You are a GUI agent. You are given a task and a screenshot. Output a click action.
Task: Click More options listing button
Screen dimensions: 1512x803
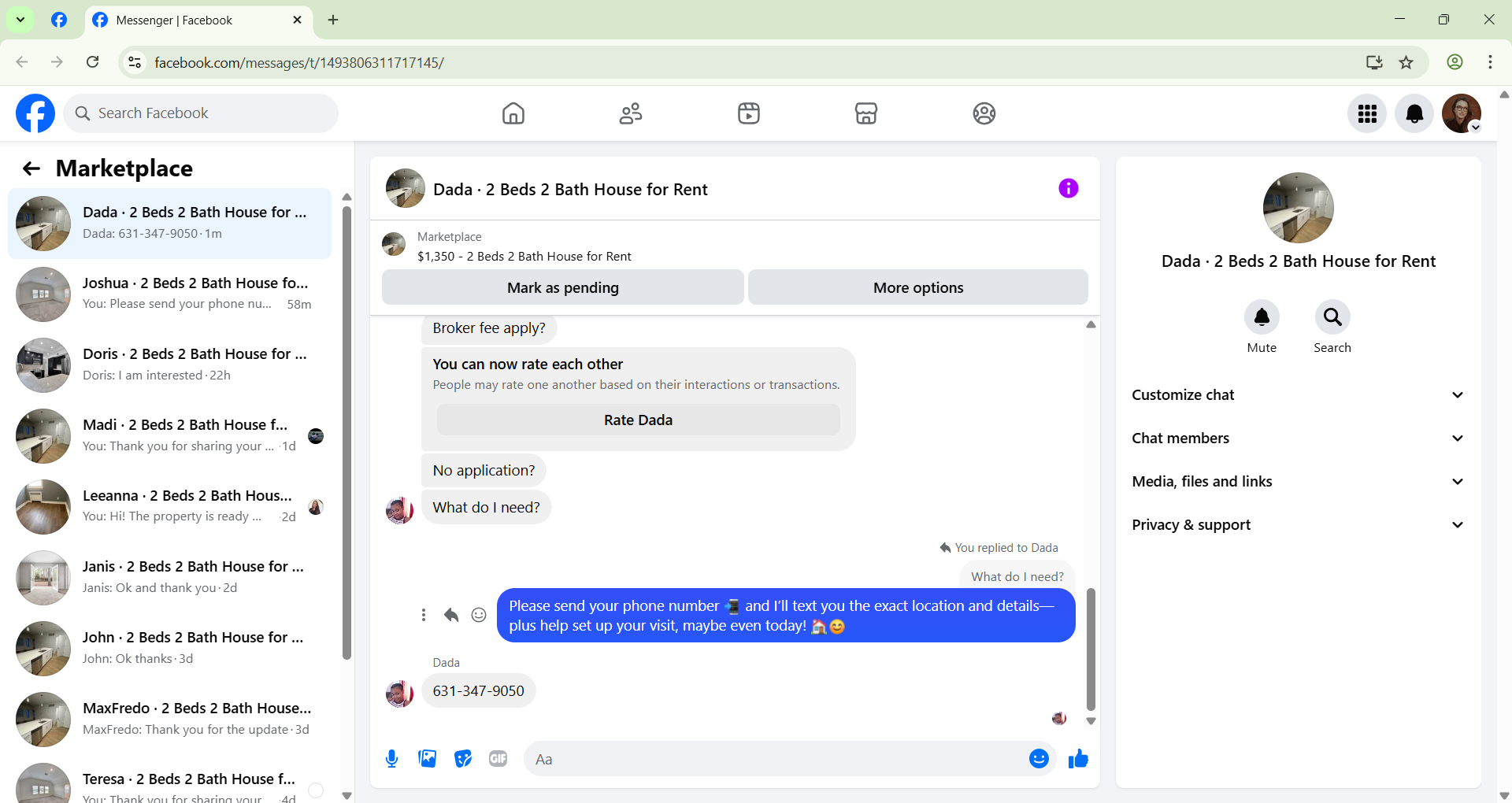point(918,287)
